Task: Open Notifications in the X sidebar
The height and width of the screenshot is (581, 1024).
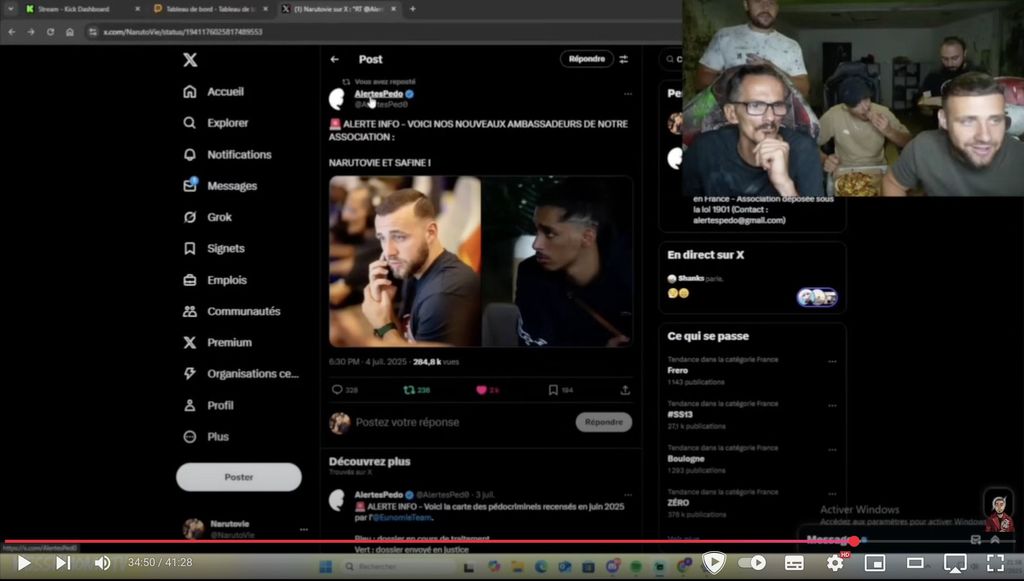Action: click(x=227, y=154)
